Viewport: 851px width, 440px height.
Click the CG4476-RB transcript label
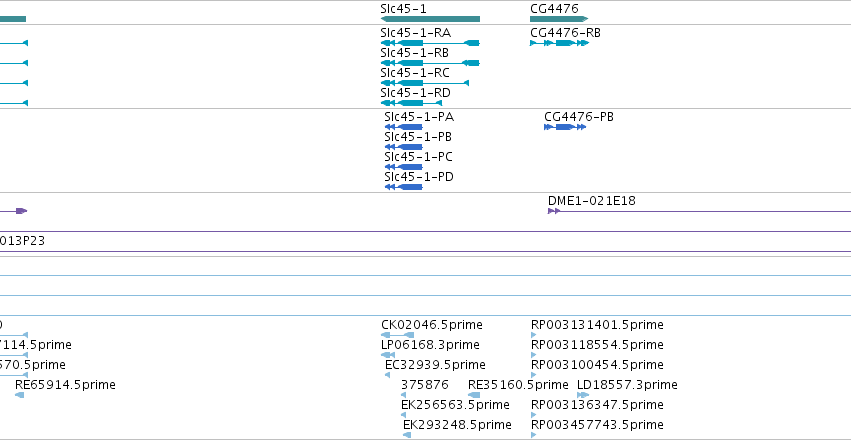tap(566, 33)
